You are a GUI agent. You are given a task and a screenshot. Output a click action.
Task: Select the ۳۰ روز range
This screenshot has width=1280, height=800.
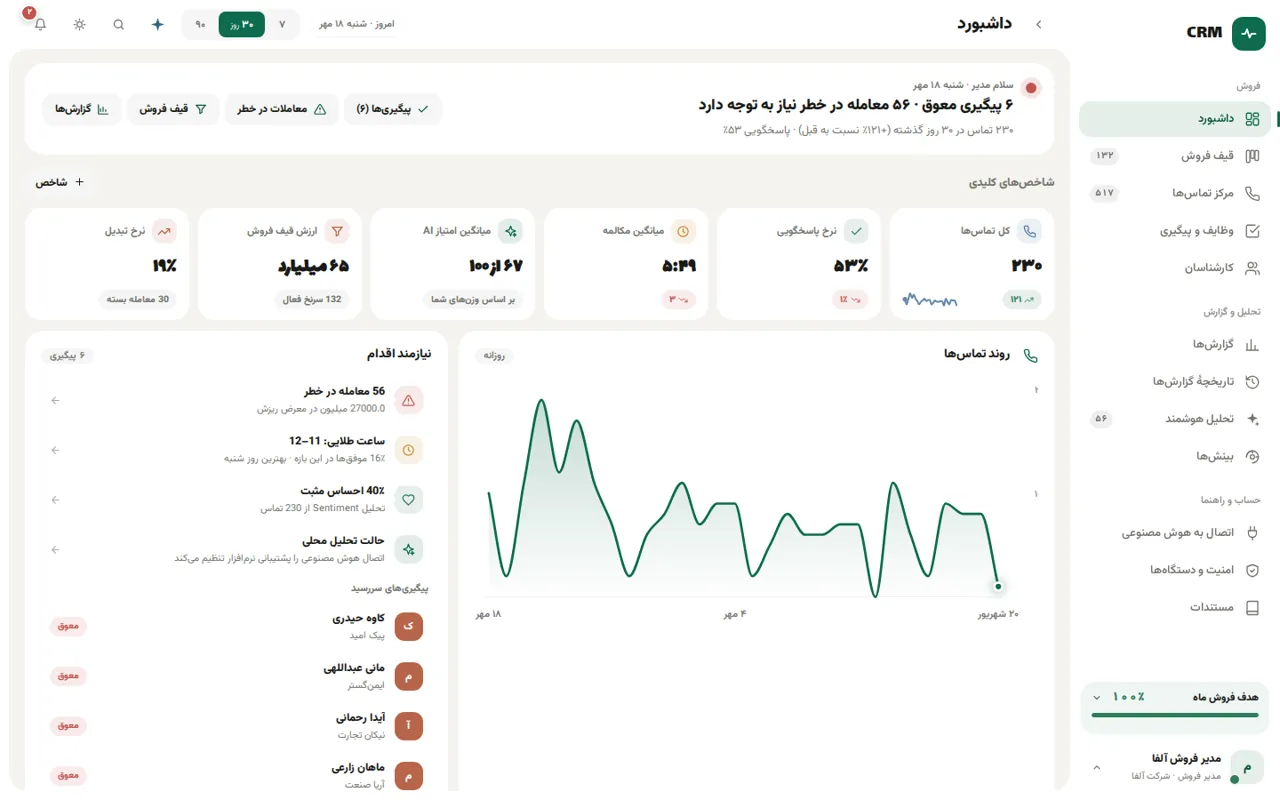point(241,24)
